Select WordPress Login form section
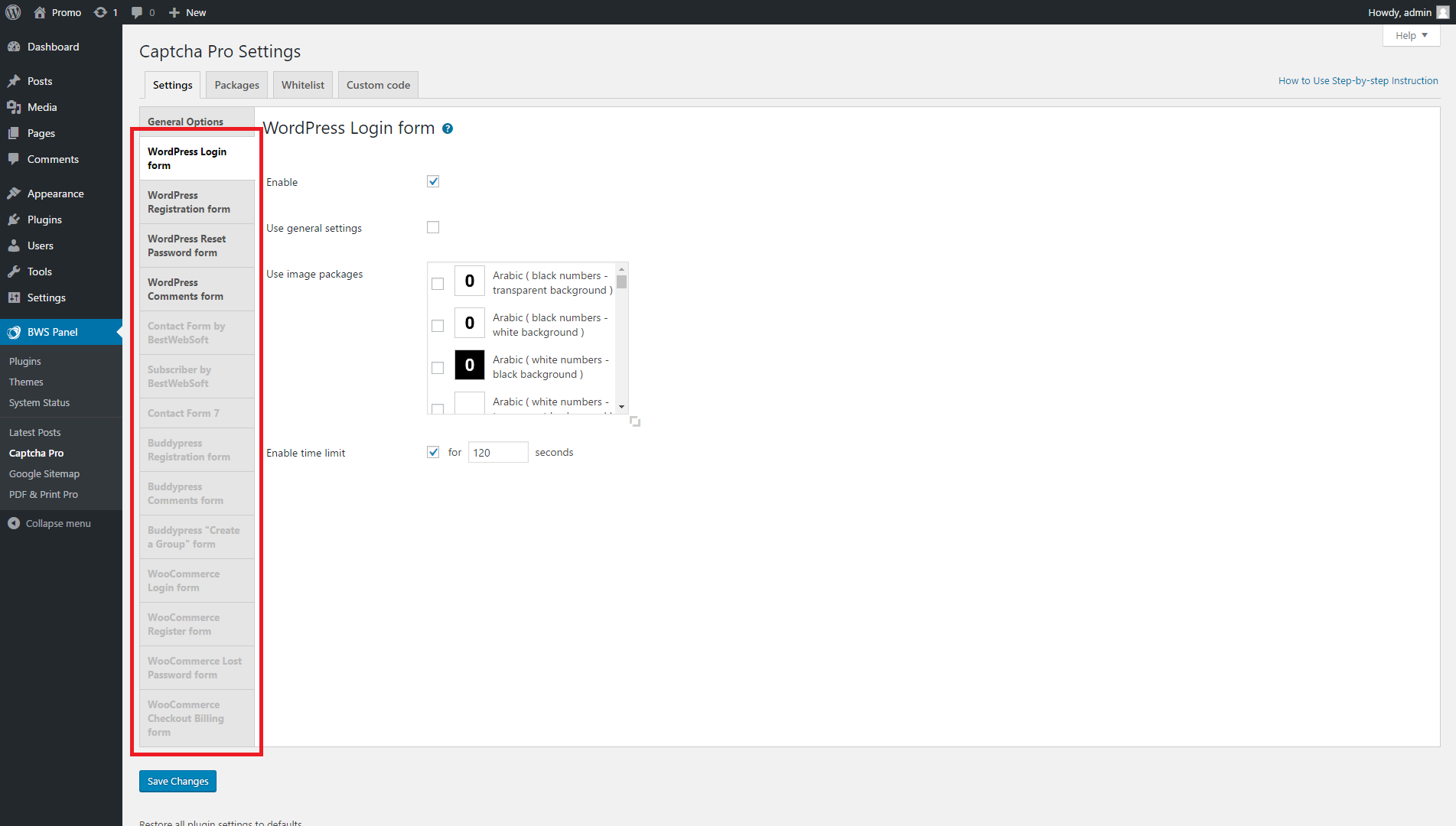The image size is (1456, 826). [198, 158]
